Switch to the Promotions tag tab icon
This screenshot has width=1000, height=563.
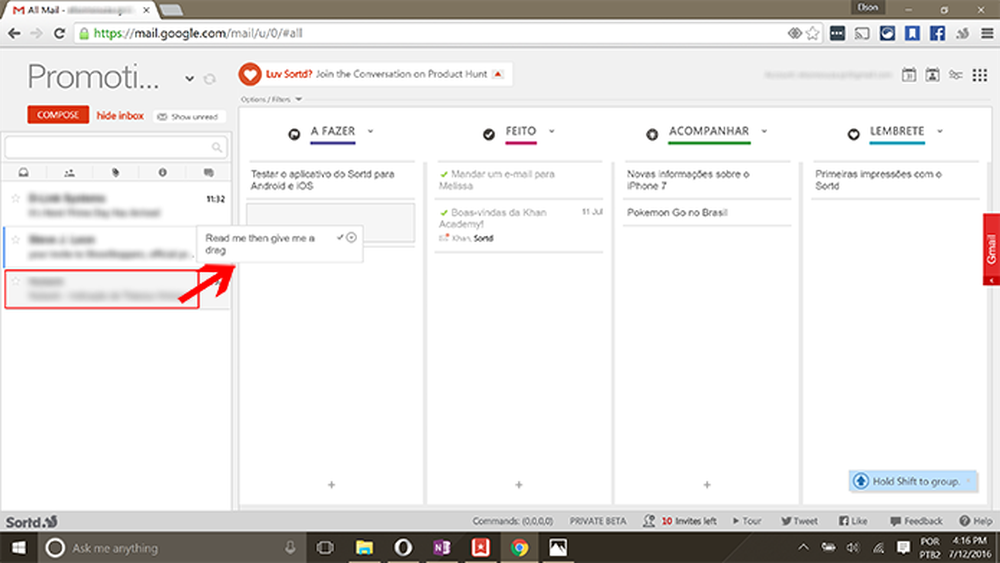(115, 172)
